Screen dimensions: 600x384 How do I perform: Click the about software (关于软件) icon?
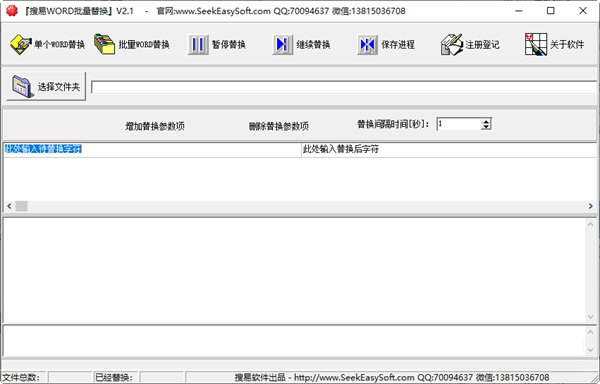coord(536,44)
